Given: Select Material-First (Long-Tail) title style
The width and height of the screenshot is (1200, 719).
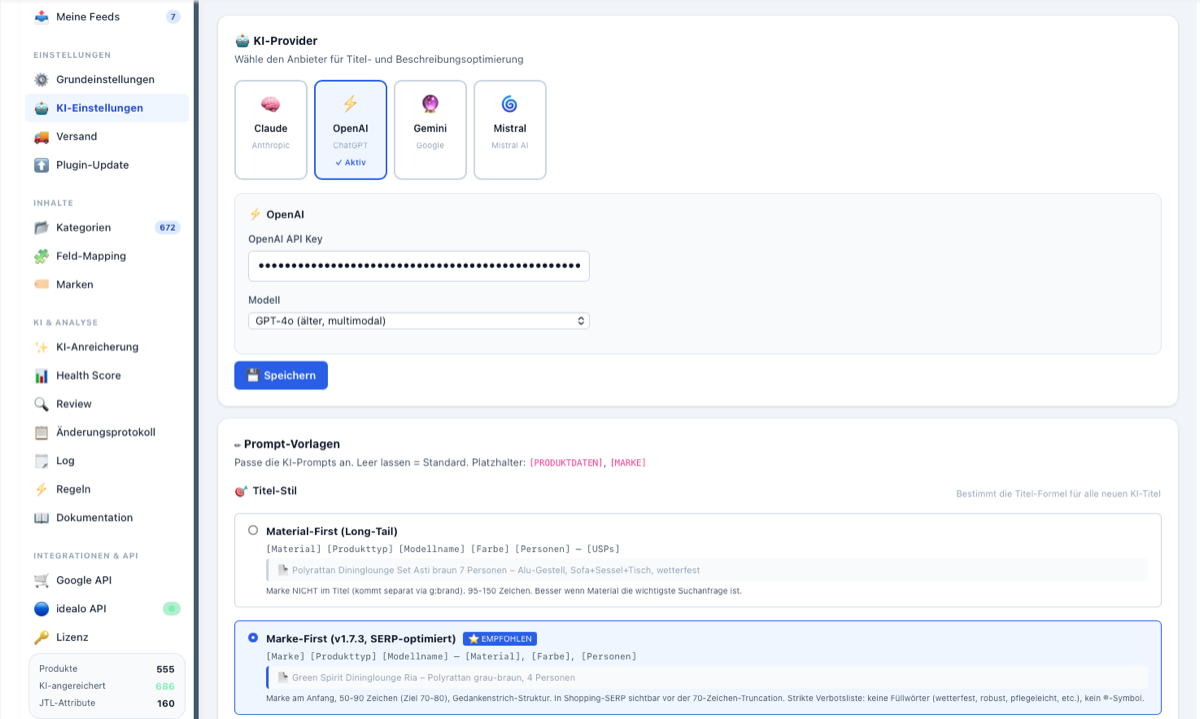Looking at the screenshot, I should click(x=253, y=530).
